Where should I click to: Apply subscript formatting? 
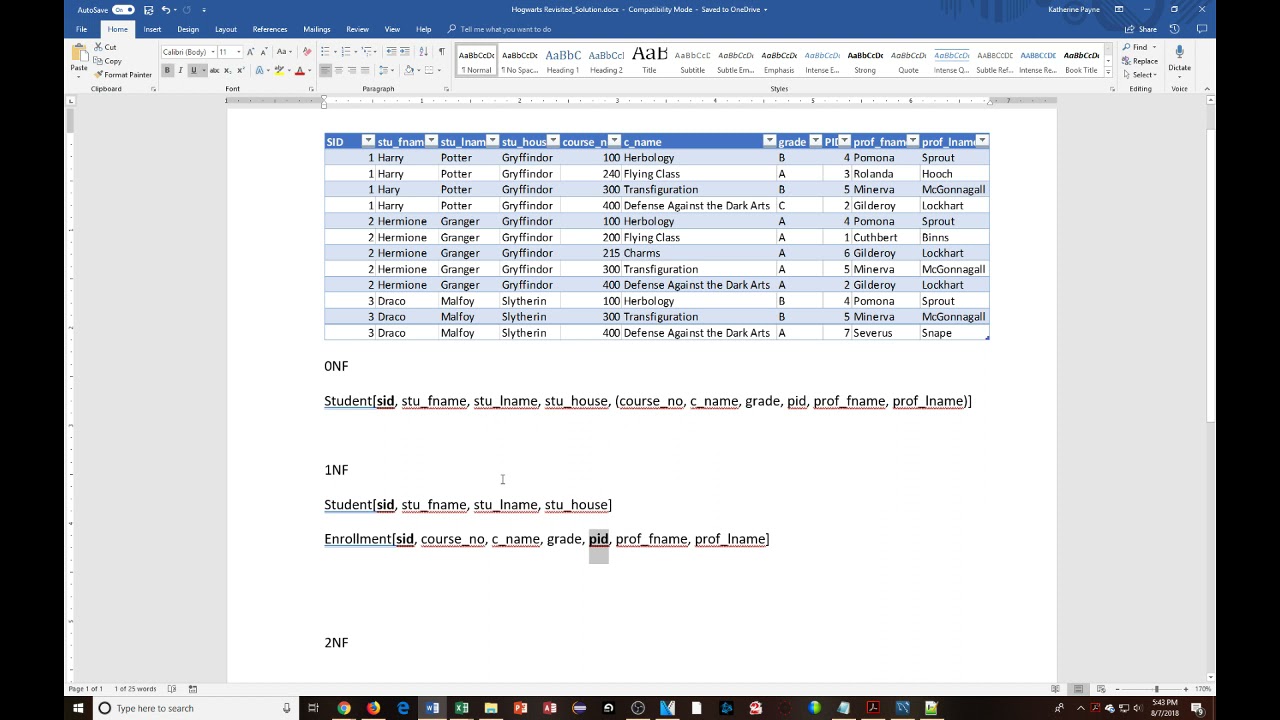click(228, 70)
